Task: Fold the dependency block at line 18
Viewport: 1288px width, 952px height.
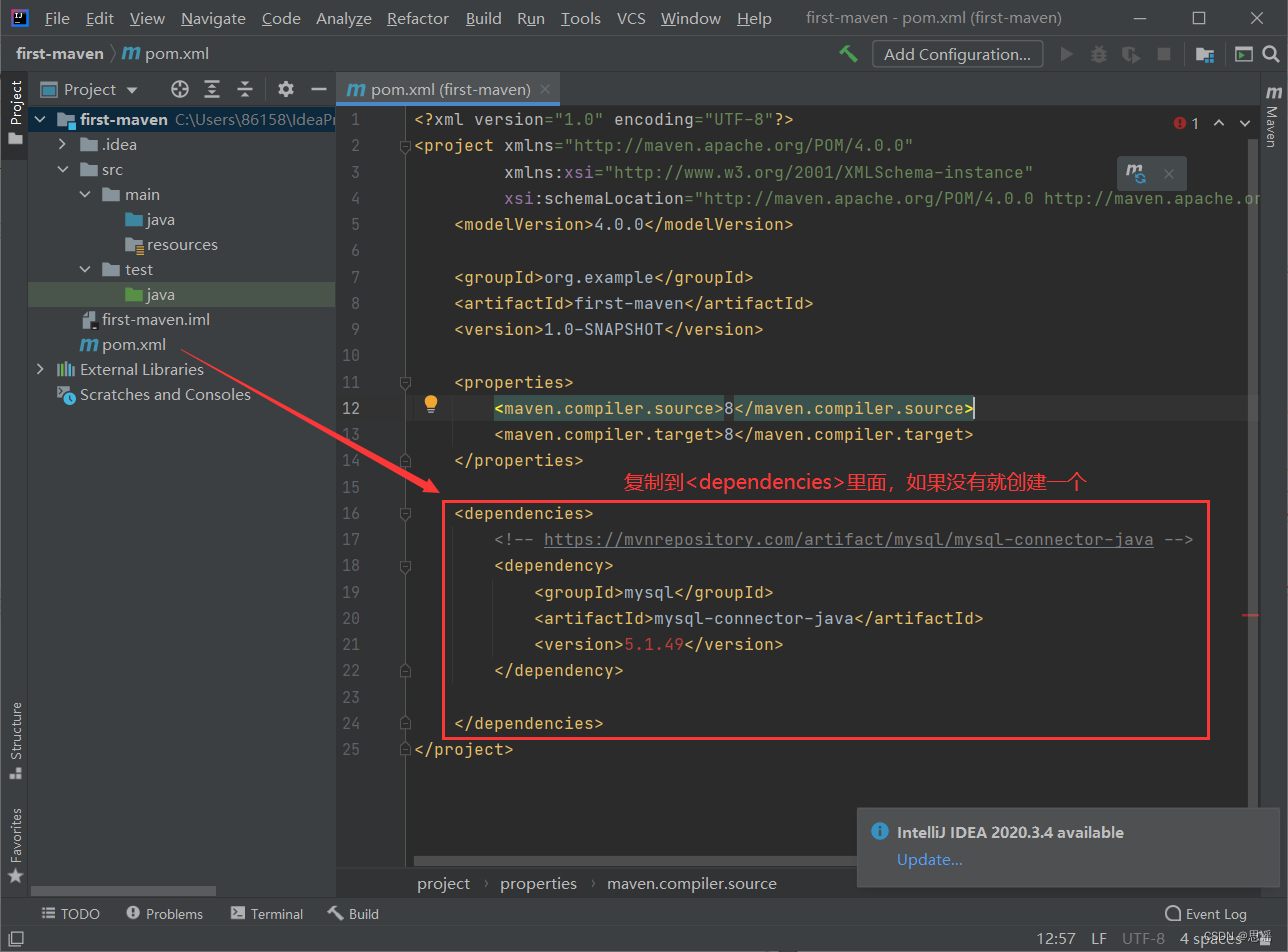Action: click(x=405, y=566)
